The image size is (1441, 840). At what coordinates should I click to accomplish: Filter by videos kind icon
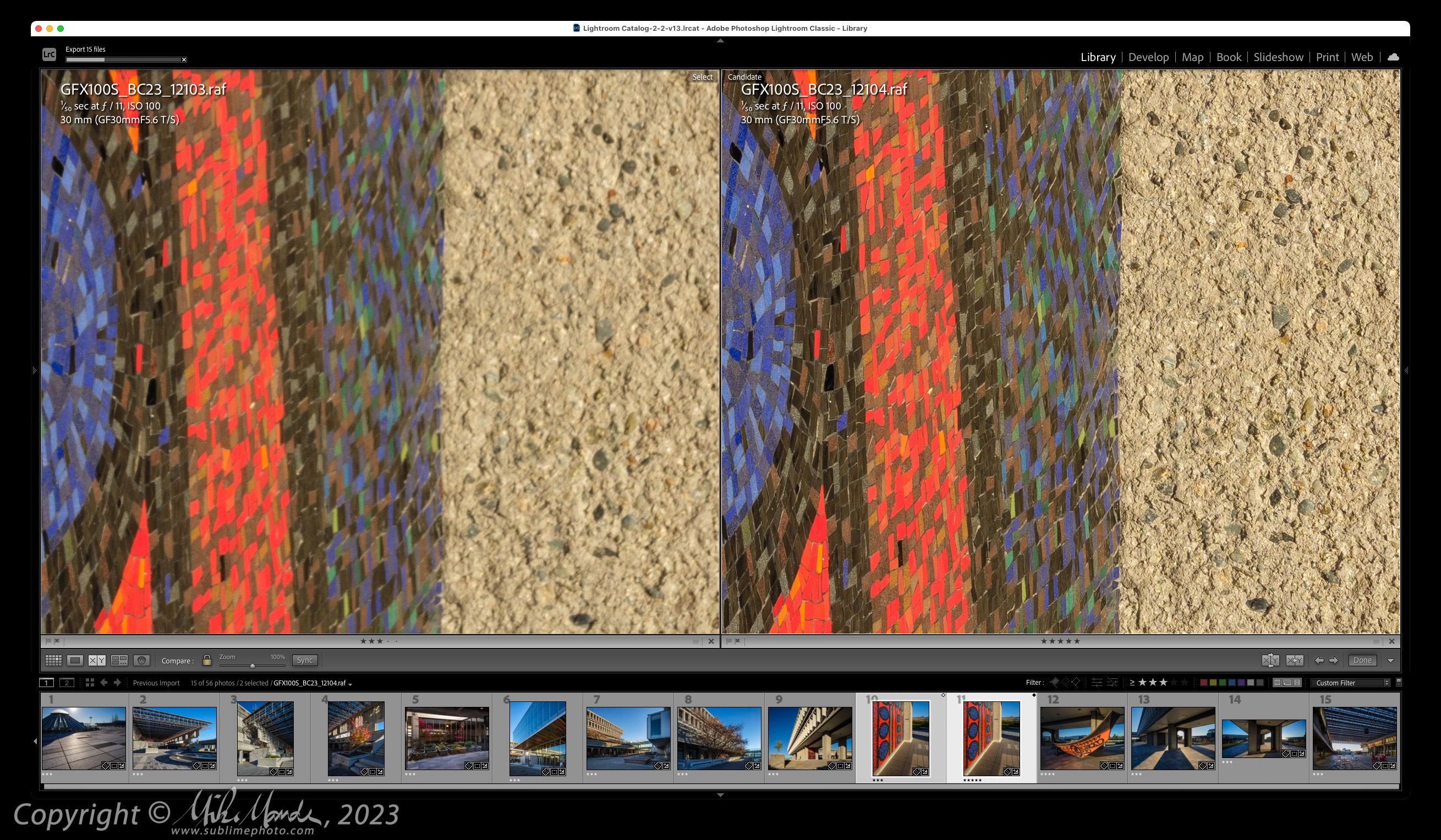tap(1297, 683)
